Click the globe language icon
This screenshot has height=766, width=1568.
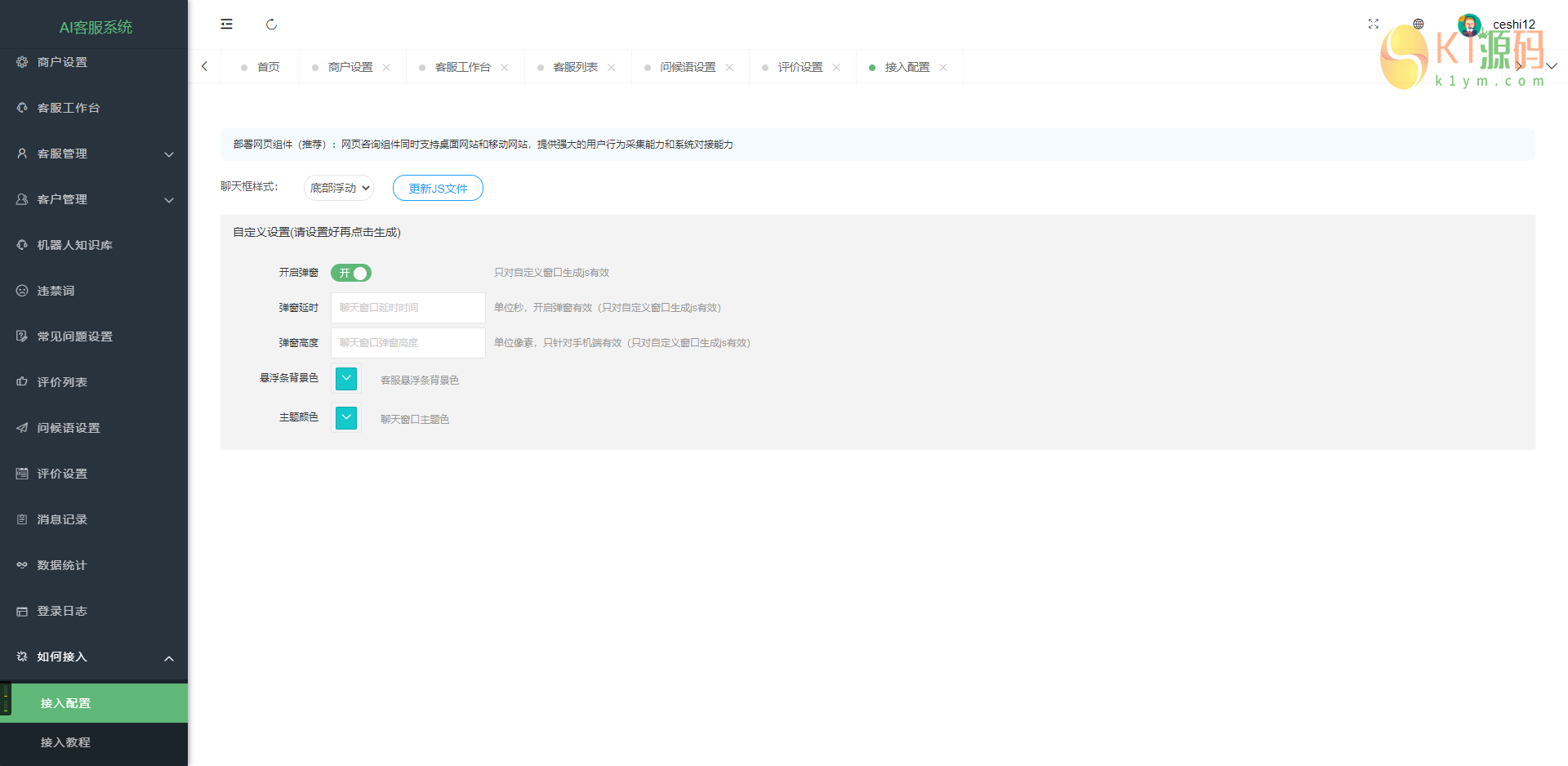[1419, 24]
